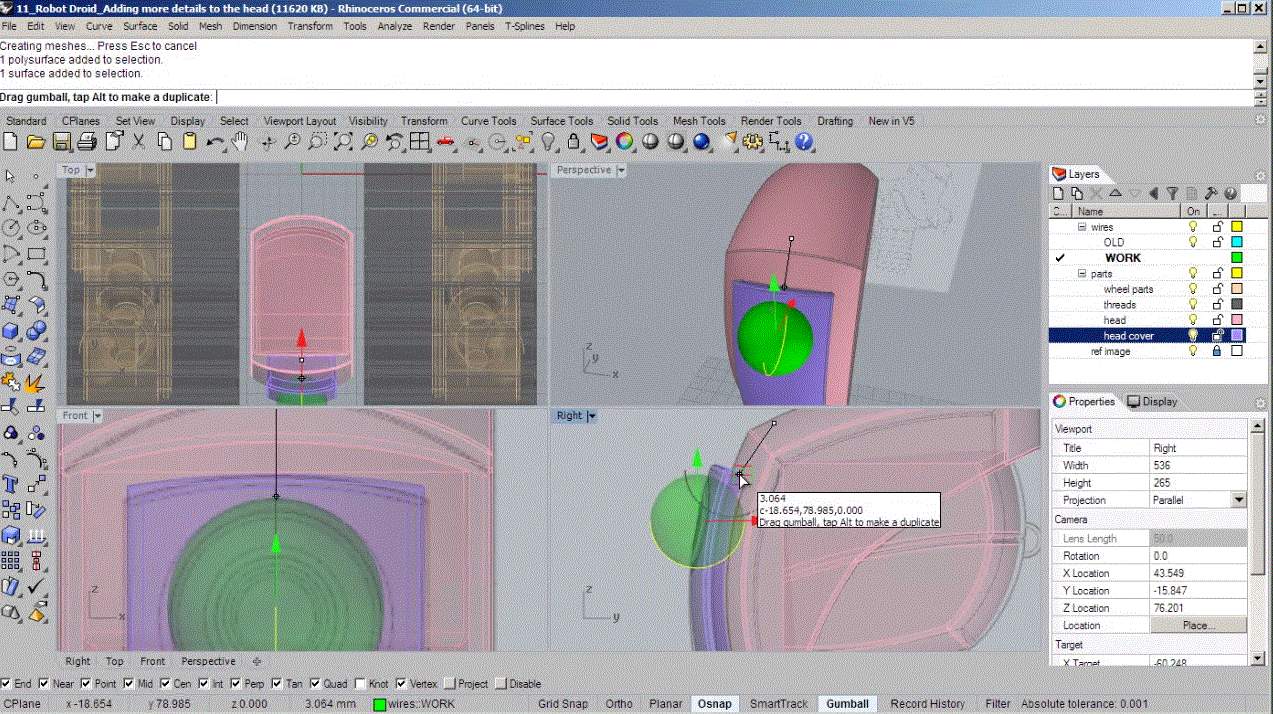
Task: Click the hammer Tools icon in Layers panel
Action: point(1211,193)
